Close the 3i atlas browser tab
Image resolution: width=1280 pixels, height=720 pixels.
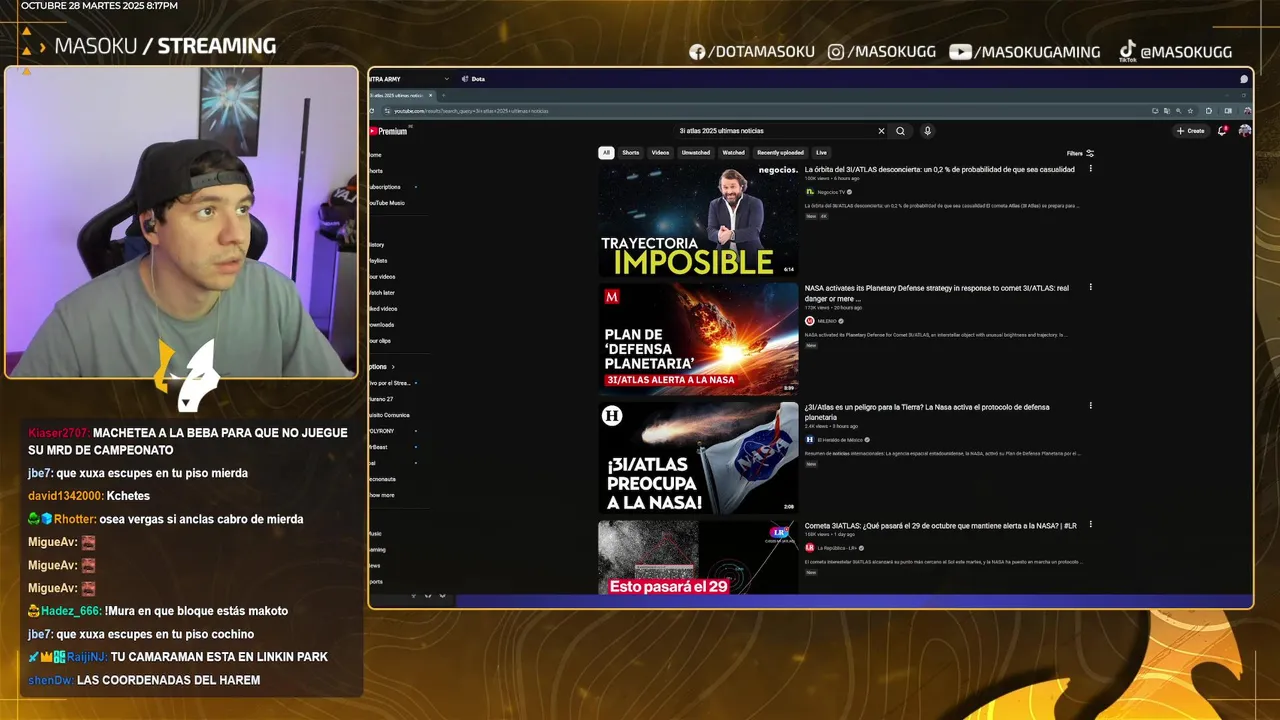pyautogui.click(x=431, y=95)
